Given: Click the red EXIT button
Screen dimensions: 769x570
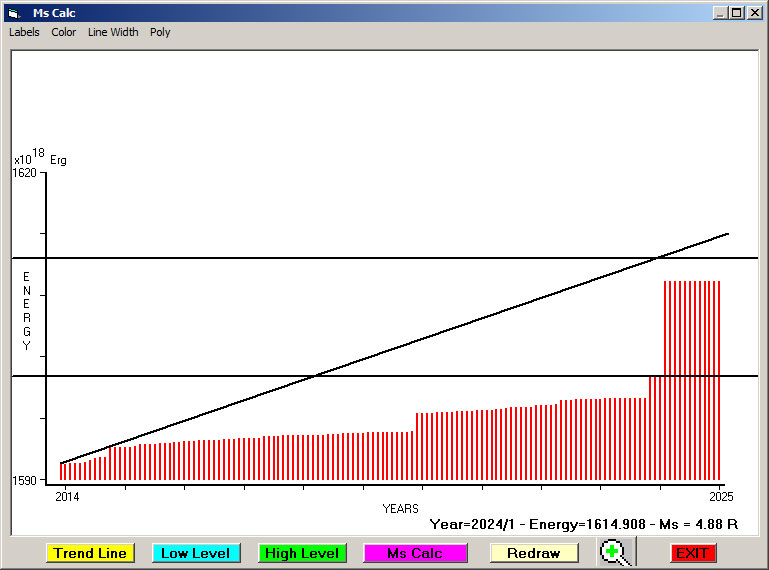Looking at the screenshot, I should 693,553.
